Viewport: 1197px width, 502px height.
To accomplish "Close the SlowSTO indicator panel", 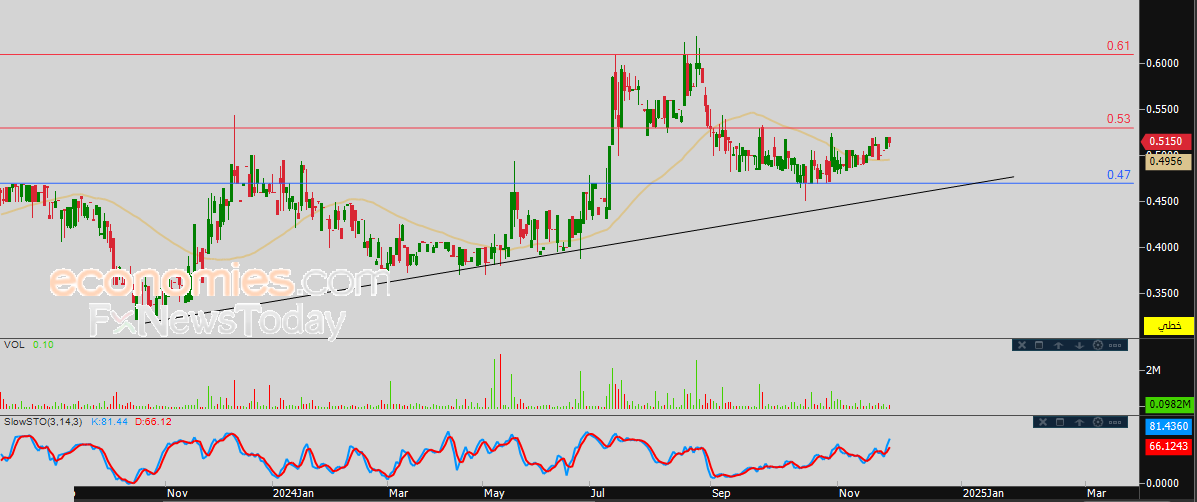I will click(1043, 422).
